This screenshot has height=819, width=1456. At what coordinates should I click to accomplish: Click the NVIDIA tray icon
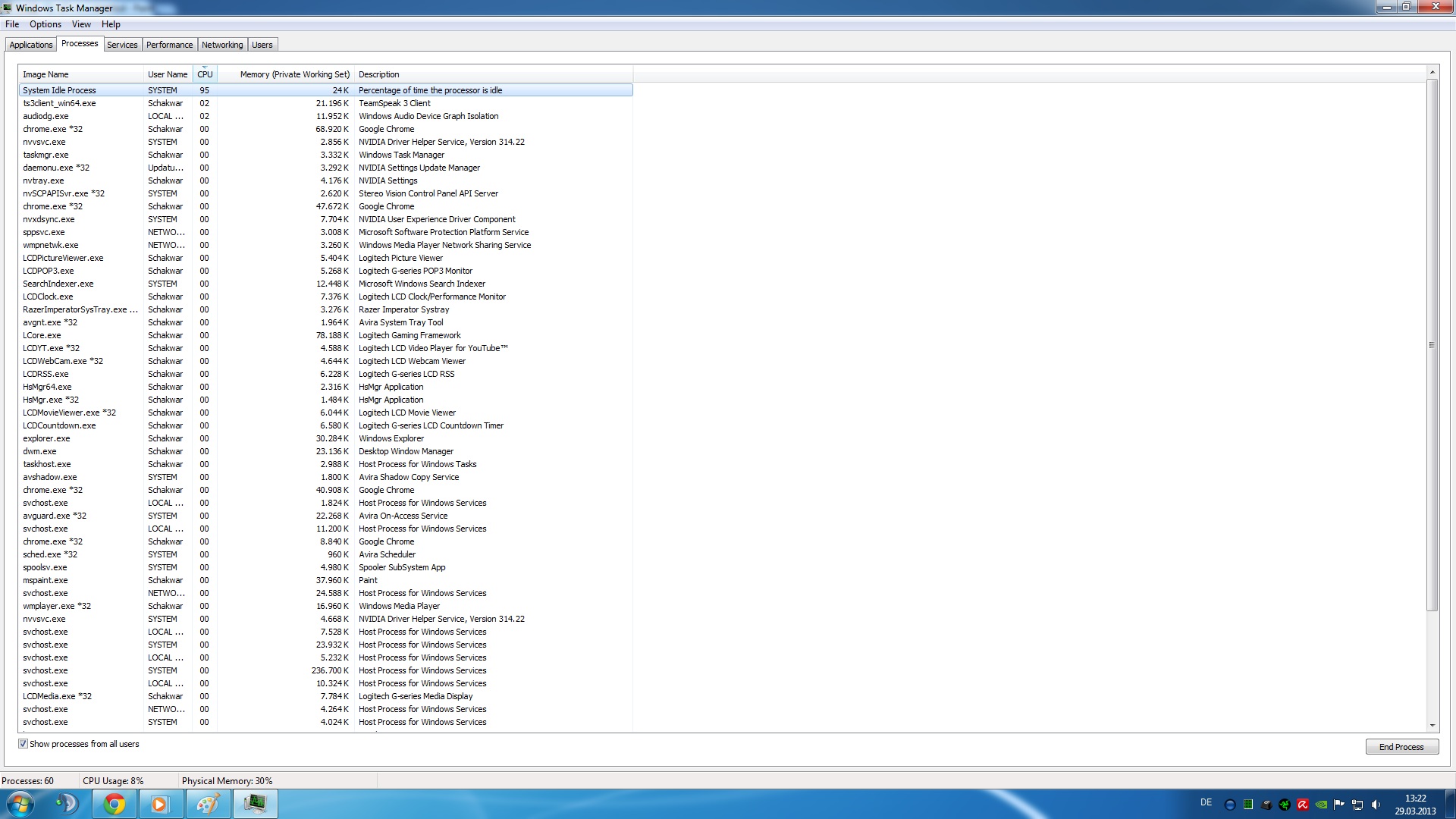(1321, 805)
